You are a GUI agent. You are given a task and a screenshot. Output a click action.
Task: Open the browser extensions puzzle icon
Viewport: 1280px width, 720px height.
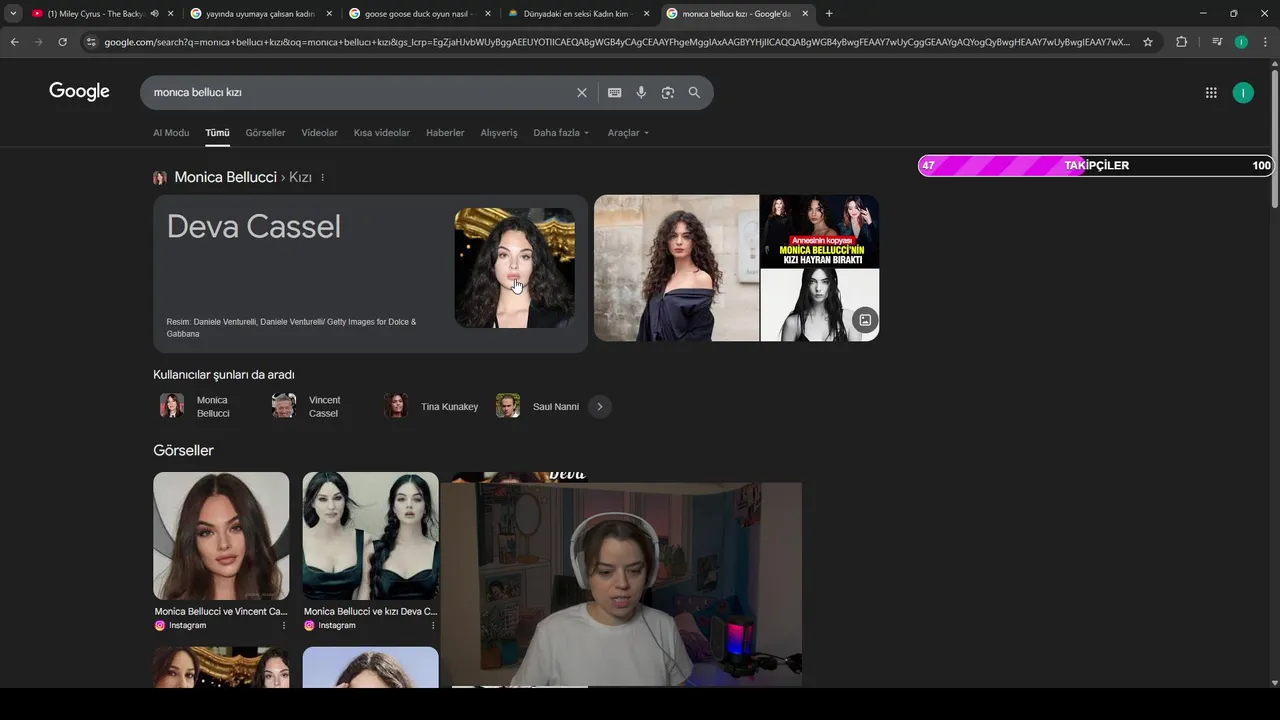click(x=1181, y=42)
